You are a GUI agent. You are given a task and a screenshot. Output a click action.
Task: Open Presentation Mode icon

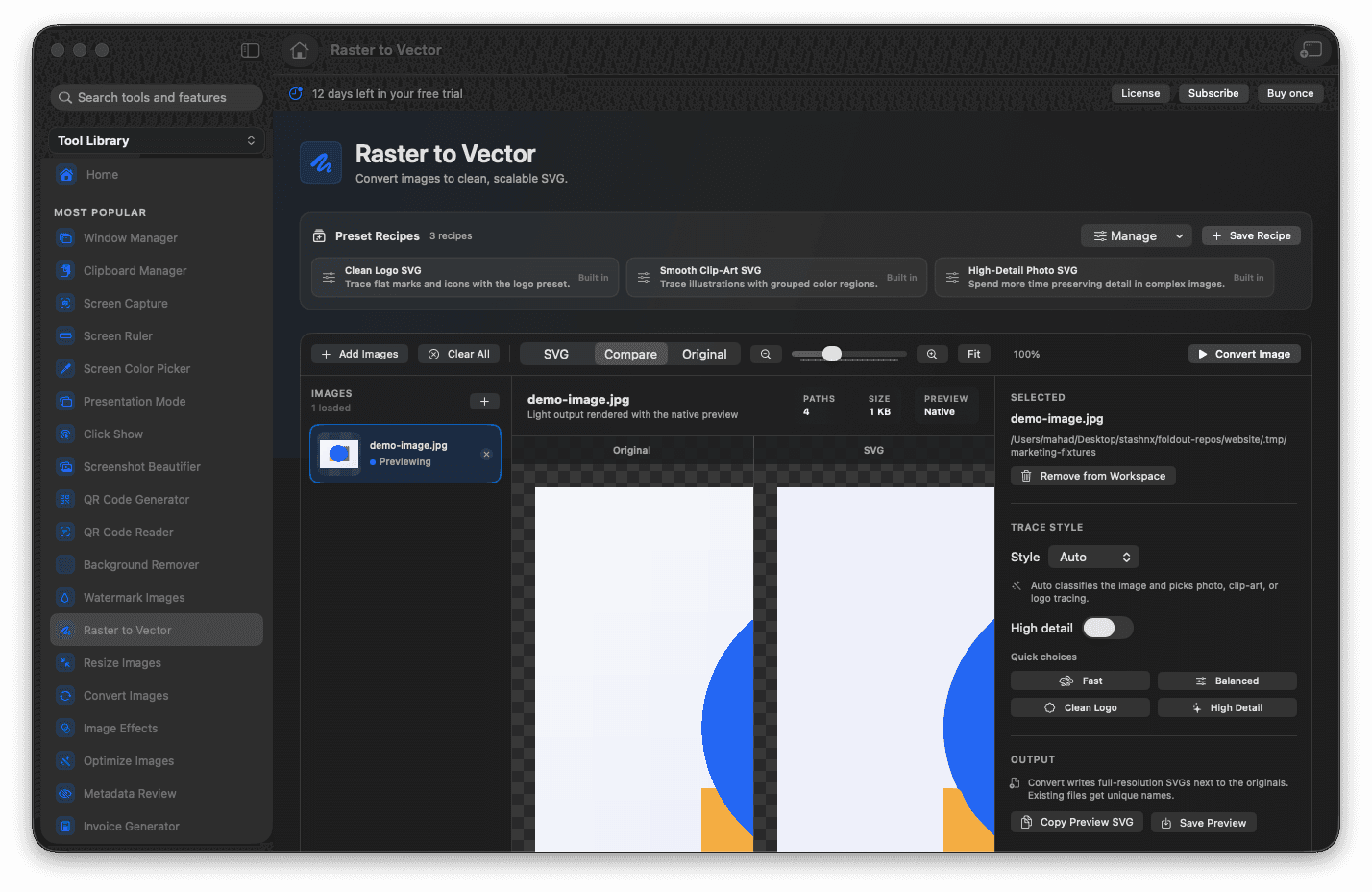tap(65, 402)
